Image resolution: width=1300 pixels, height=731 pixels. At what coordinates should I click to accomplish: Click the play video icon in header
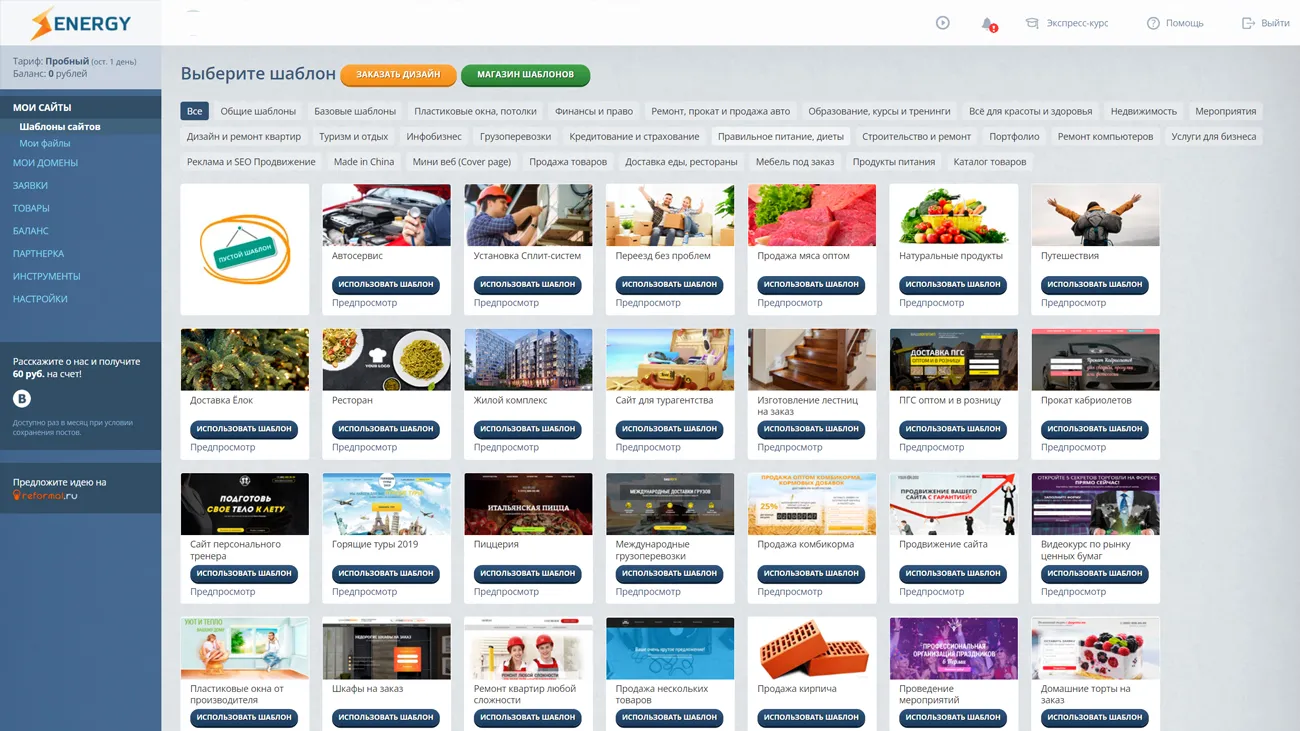(x=942, y=23)
